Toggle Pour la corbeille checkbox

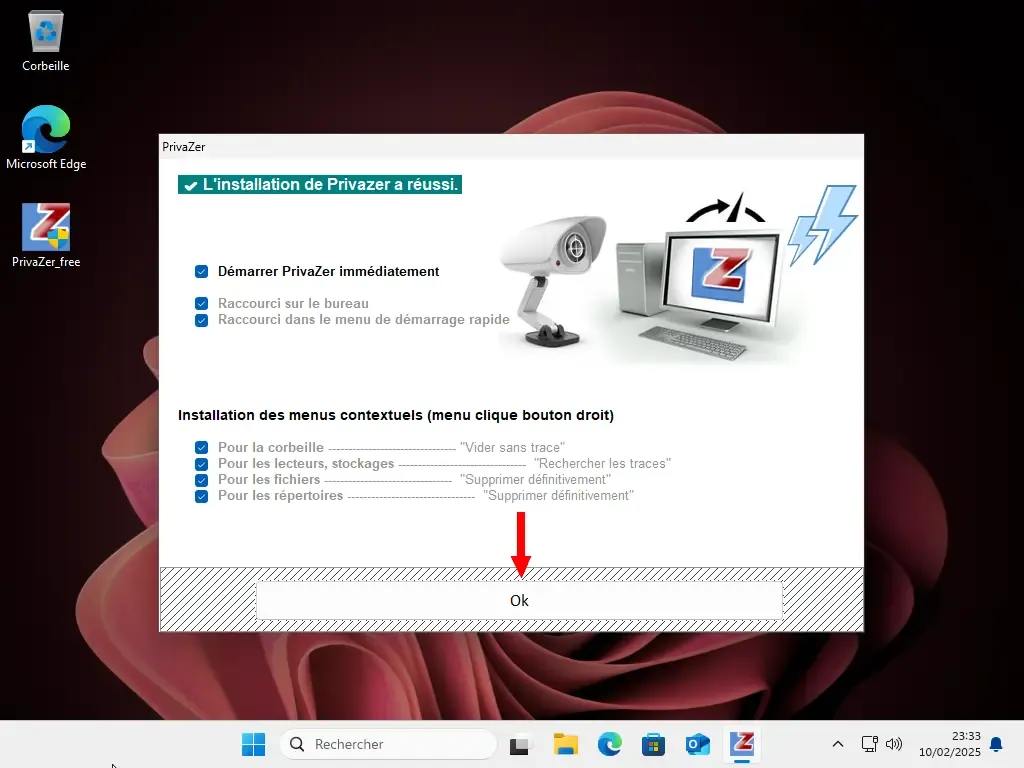click(x=201, y=447)
